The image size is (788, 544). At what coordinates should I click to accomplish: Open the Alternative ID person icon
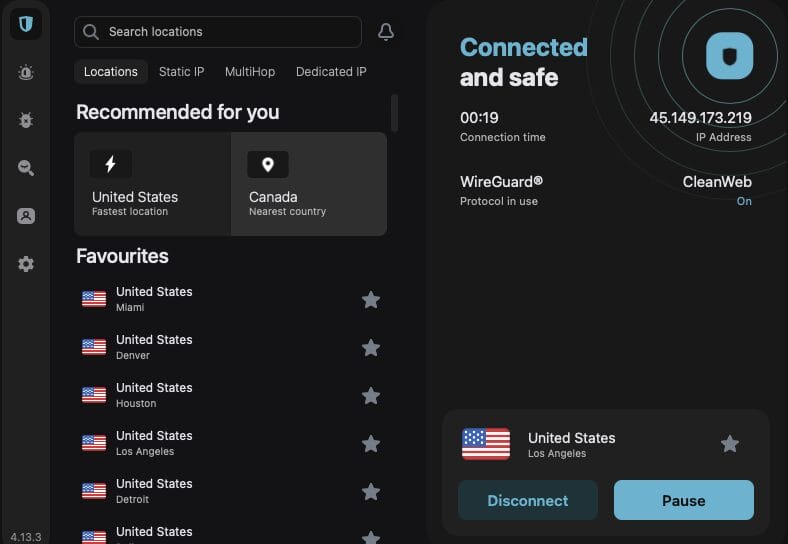tap(26, 216)
